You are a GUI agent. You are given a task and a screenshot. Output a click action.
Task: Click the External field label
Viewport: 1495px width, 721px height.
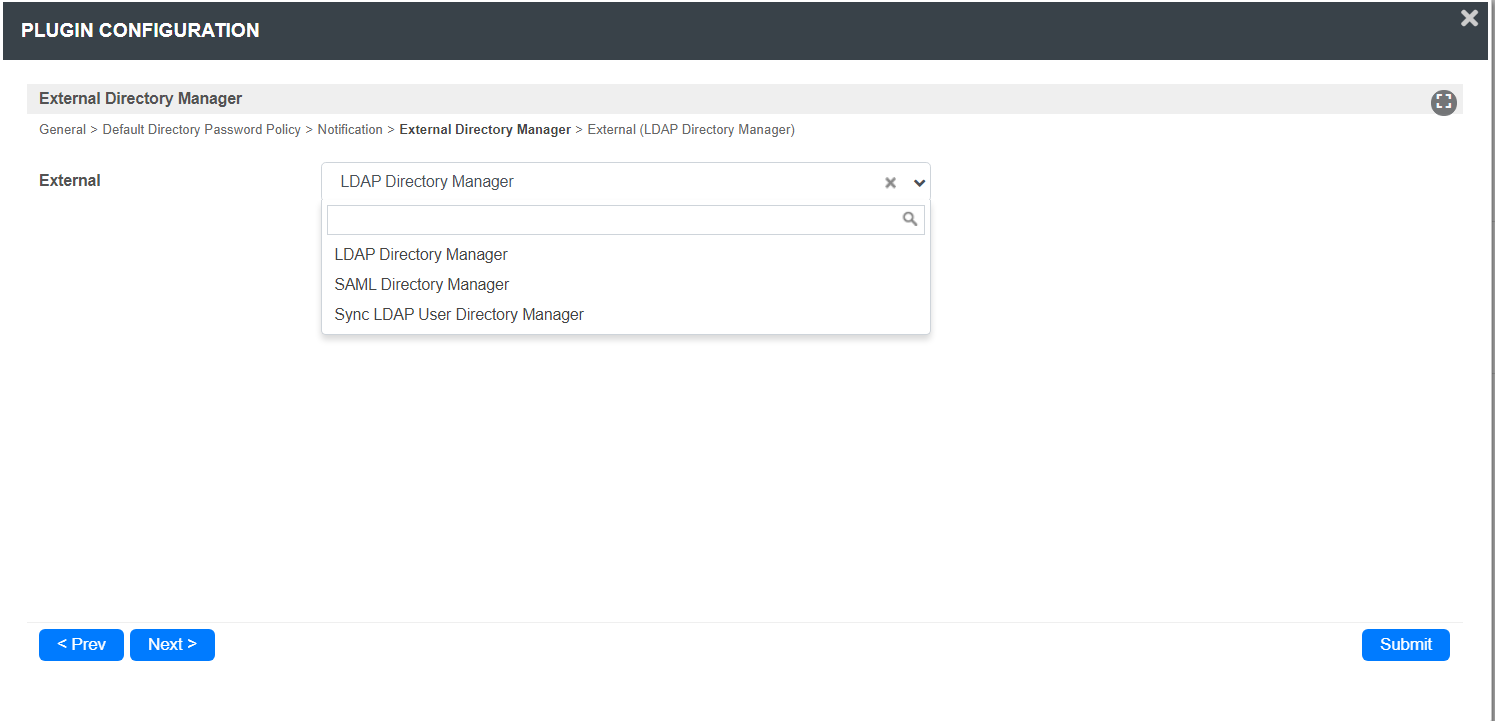coord(70,181)
